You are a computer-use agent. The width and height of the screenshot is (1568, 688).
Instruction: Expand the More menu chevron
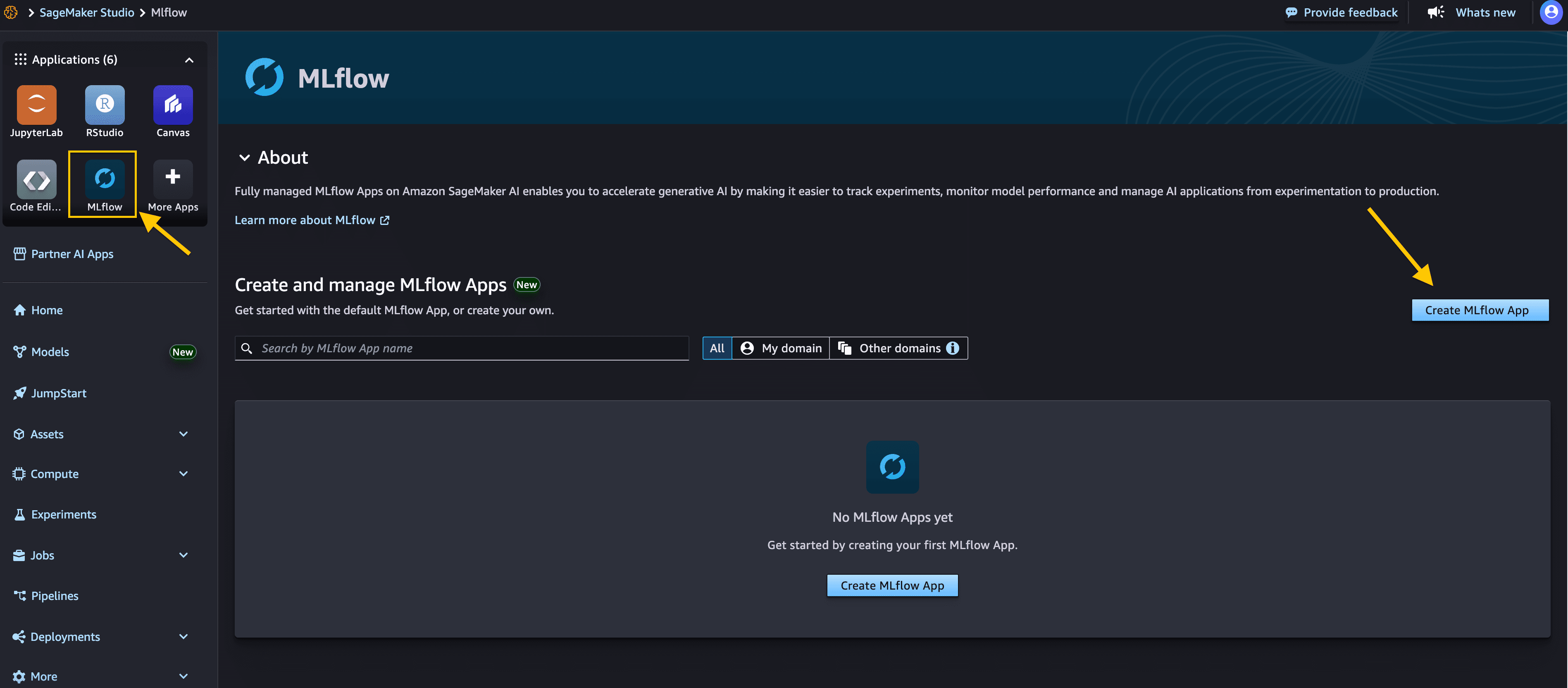click(x=183, y=676)
